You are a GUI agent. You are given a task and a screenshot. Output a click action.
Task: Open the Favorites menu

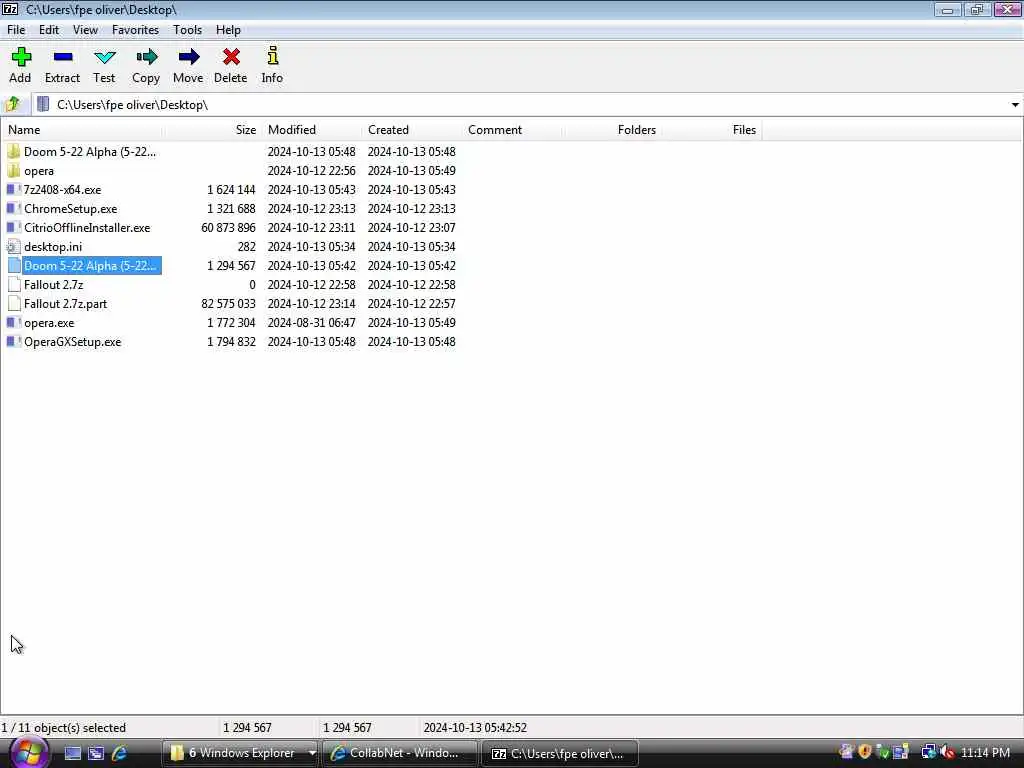[x=135, y=30]
